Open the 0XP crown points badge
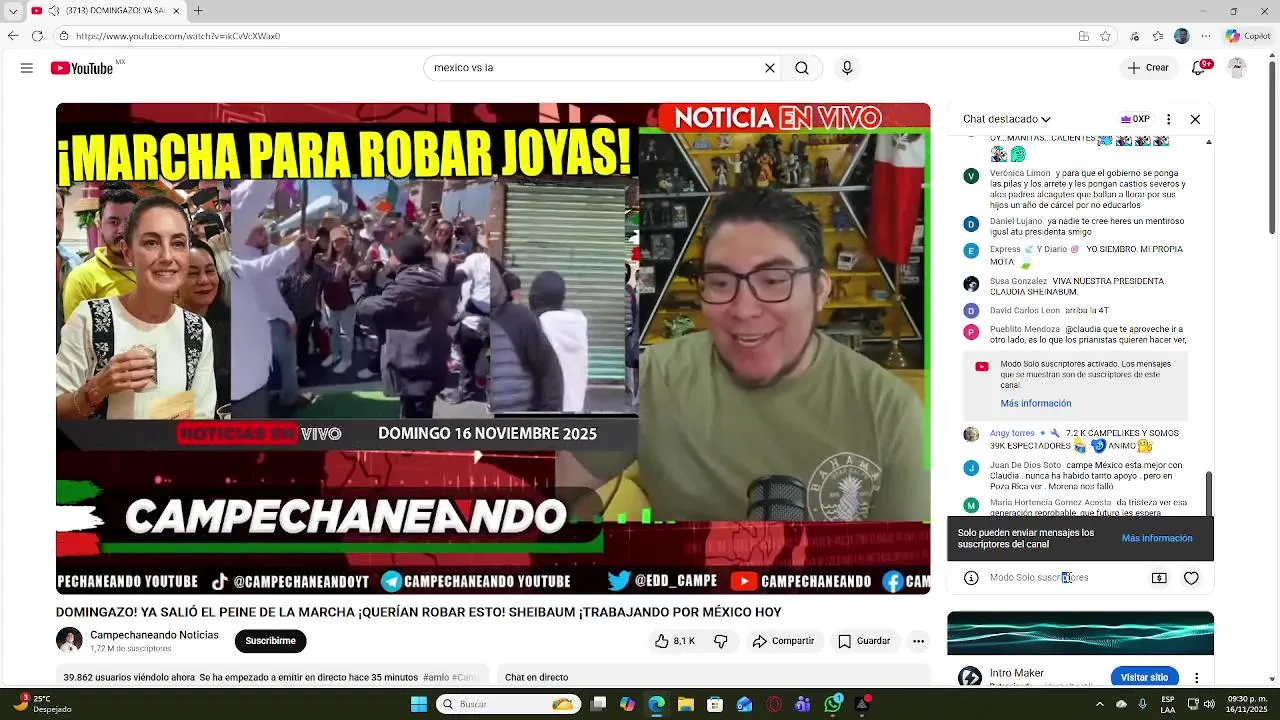The width and height of the screenshot is (1280, 720). point(1135,119)
